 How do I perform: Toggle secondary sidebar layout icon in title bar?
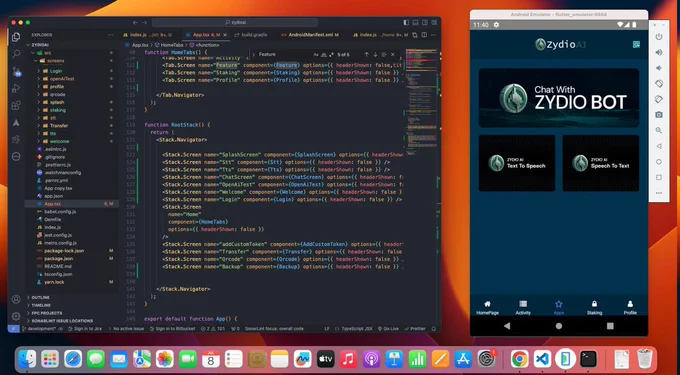[425, 23]
